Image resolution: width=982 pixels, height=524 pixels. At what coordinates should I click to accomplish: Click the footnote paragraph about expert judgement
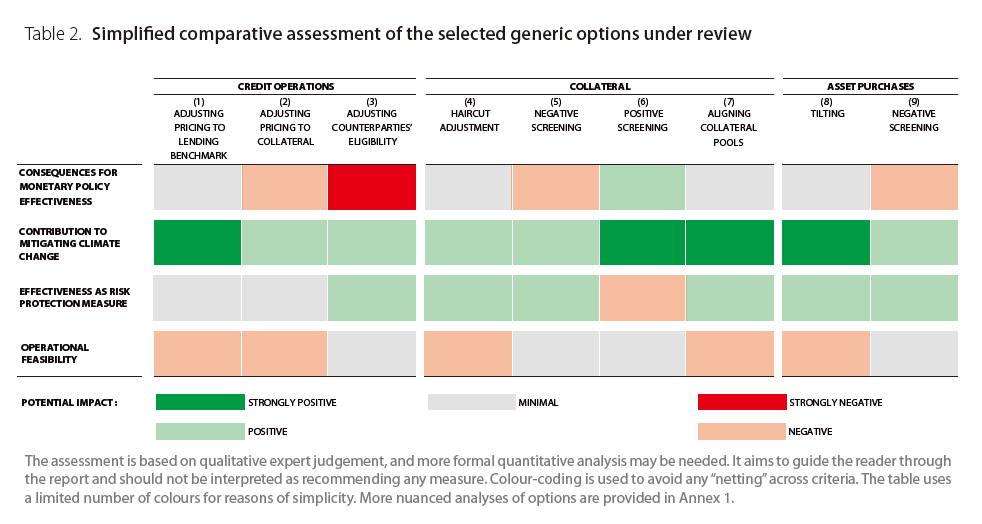tap(488, 479)
